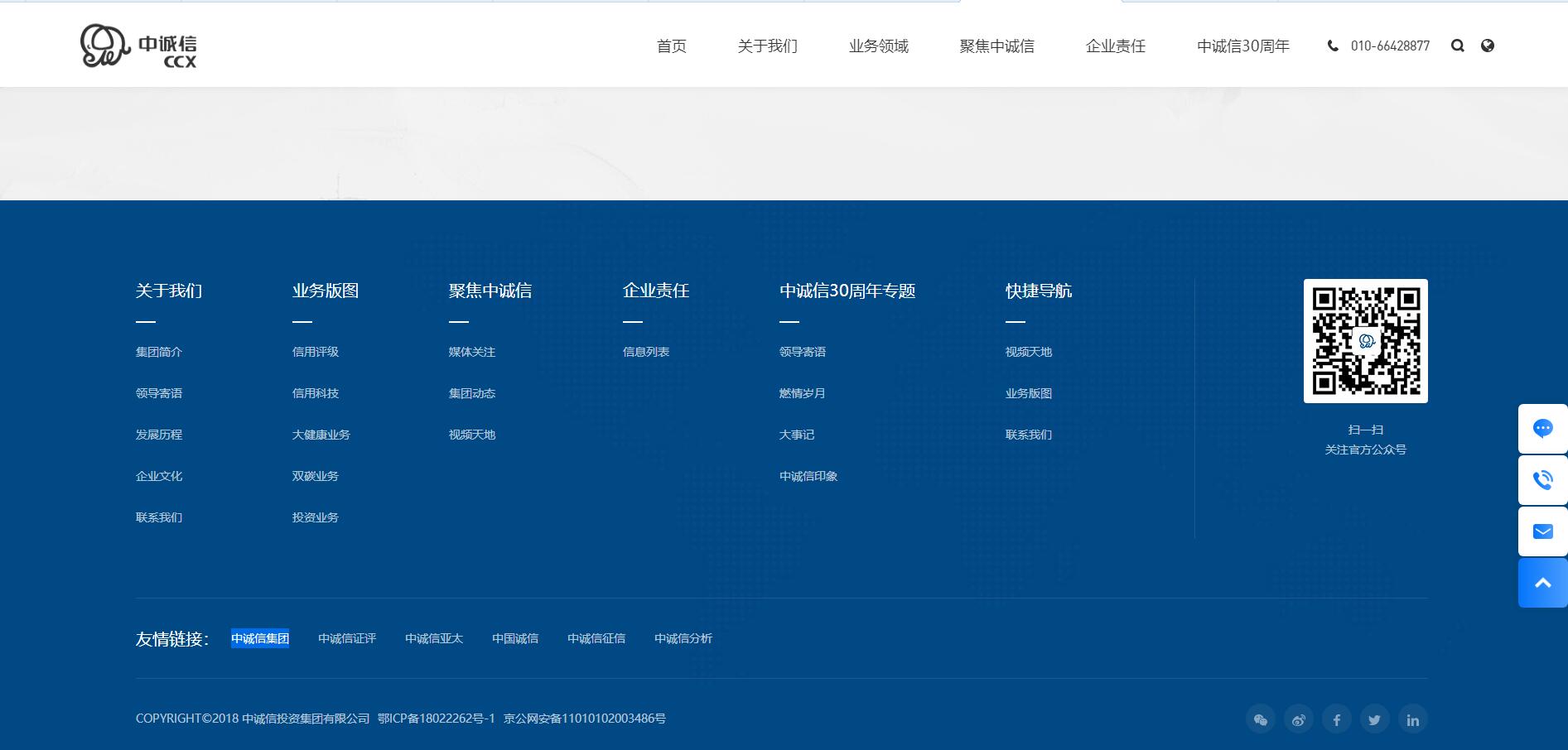Click the official account QR code image
The width and height of the screenshot is (1568, 750).
1365,341
